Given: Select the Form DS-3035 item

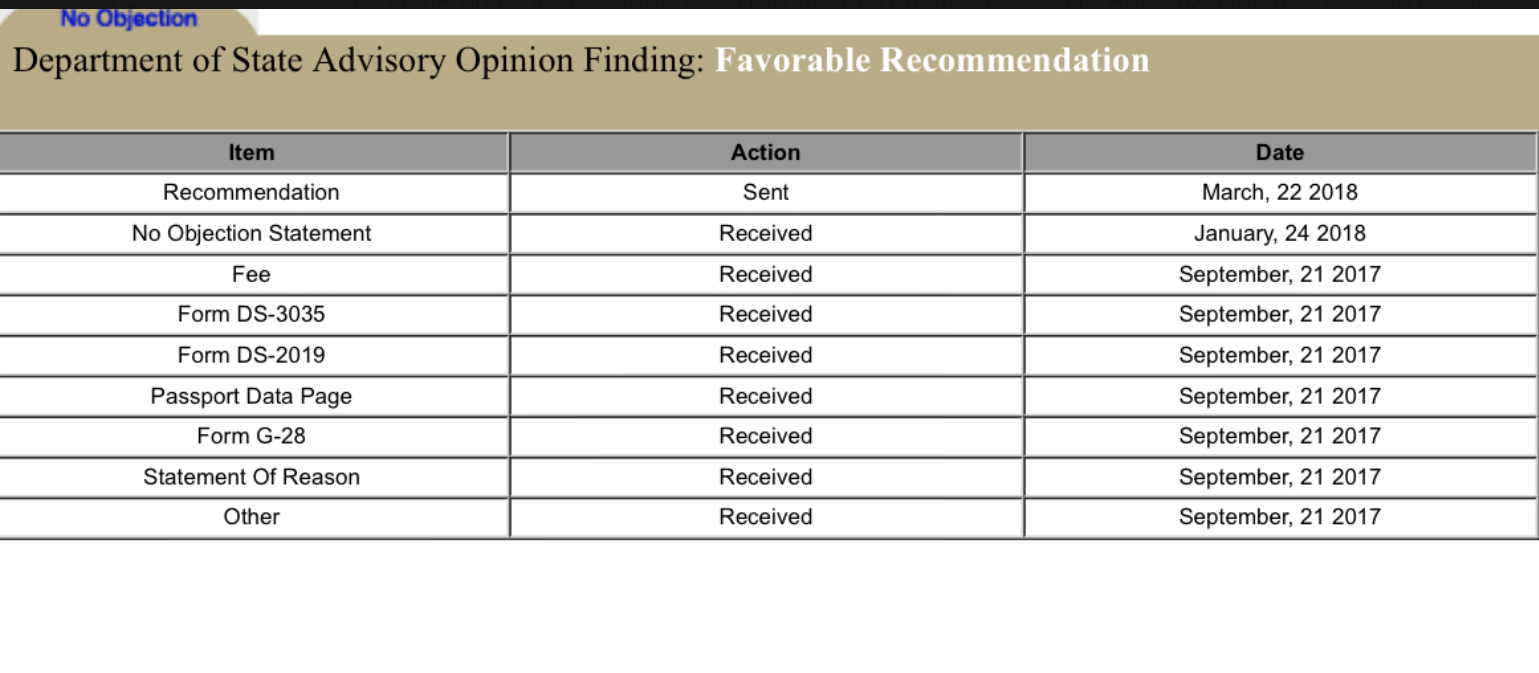Looking at the screenshot, I should (x=251, y=314).
